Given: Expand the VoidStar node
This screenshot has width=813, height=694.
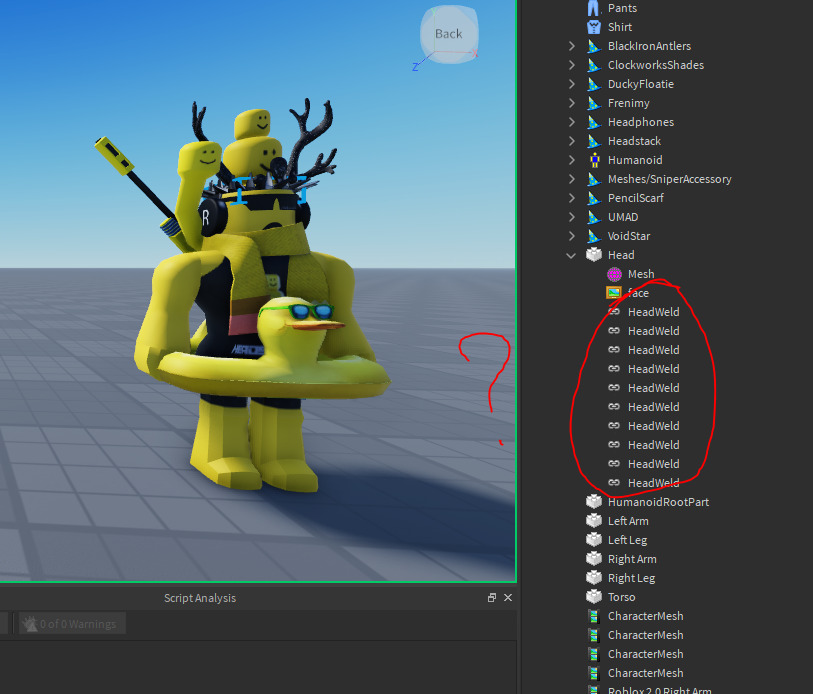Looking at the screenshot, I should tap(571, 236).
